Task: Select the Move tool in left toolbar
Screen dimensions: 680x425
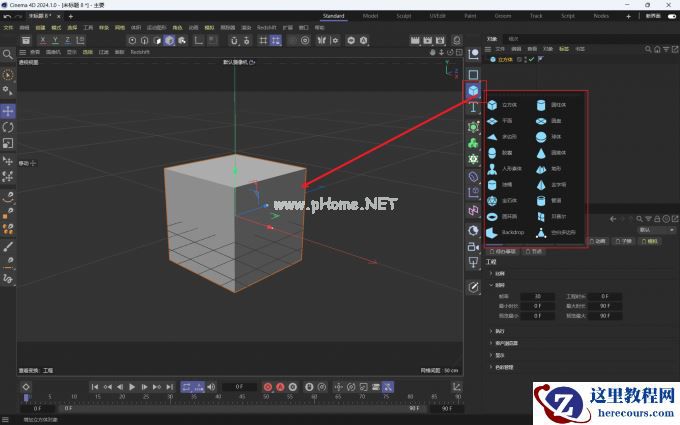Action: point(8,111)
